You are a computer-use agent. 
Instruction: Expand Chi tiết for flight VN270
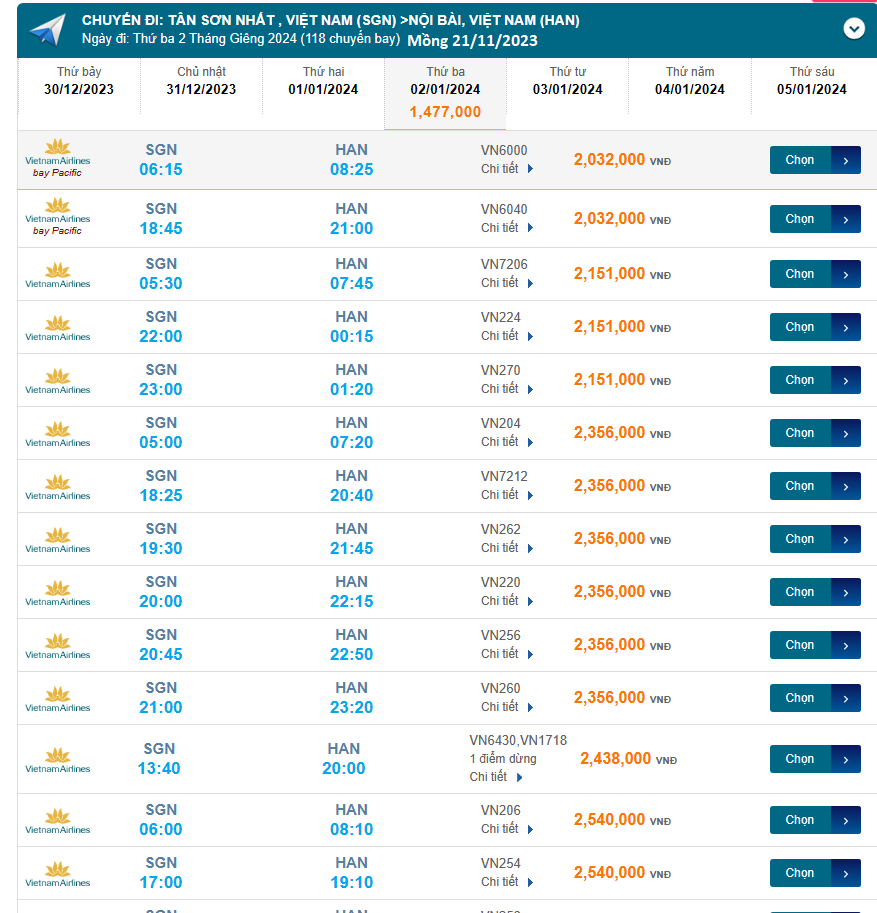(507, 389)
